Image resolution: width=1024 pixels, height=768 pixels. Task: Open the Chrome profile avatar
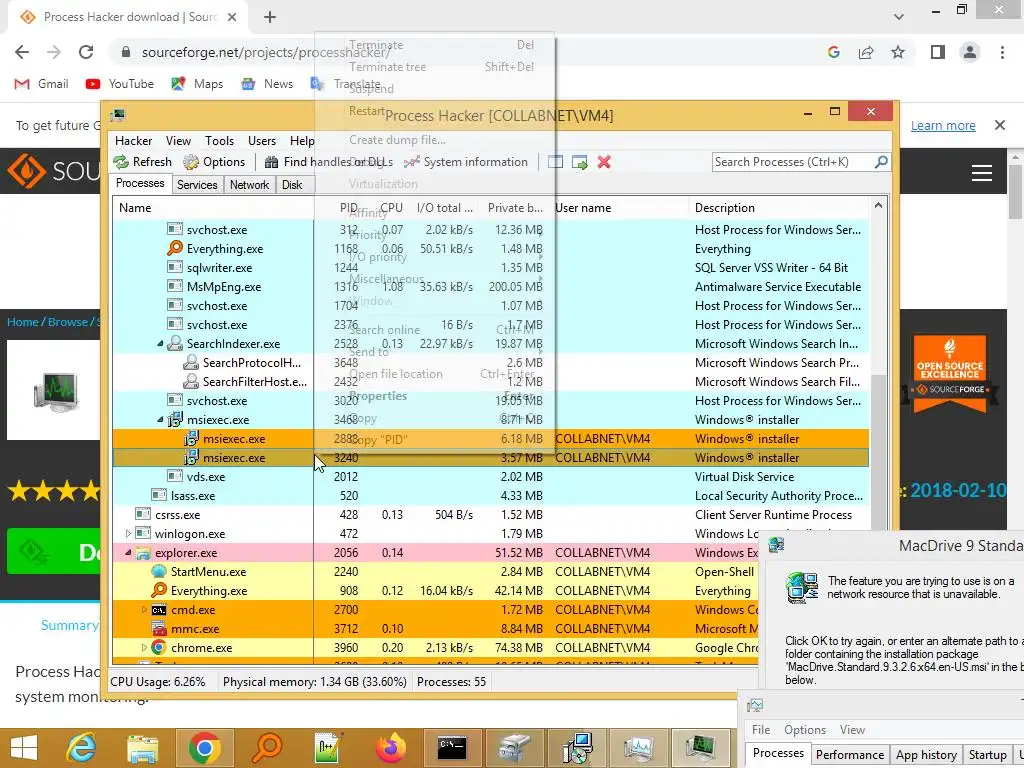pyautogui.click(x=970, y=52)
